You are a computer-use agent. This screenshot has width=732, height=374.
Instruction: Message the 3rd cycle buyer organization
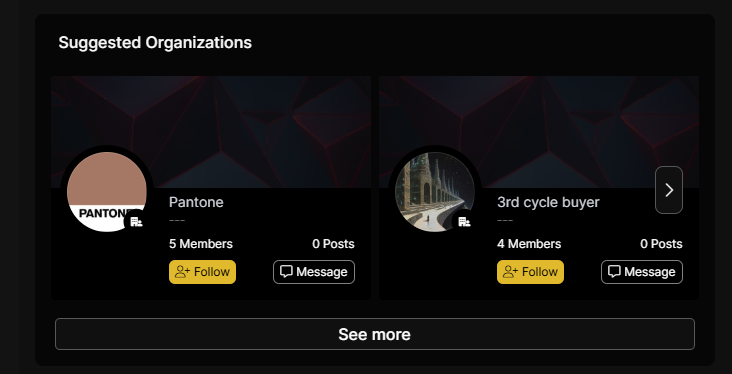(x=642, y=272)
